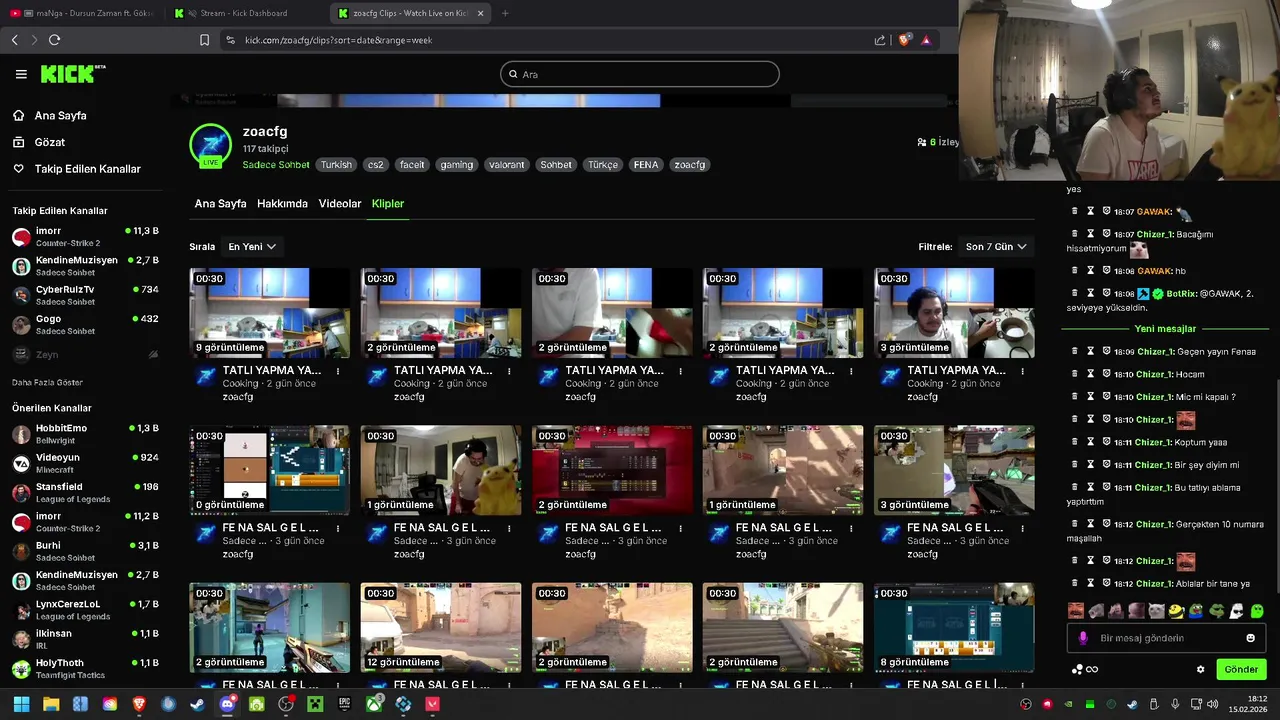The height and width of the screenshot is (720, 1280).
Task: Click the purple microphone icon in chat input
Action: click(x=1083, y=638)
